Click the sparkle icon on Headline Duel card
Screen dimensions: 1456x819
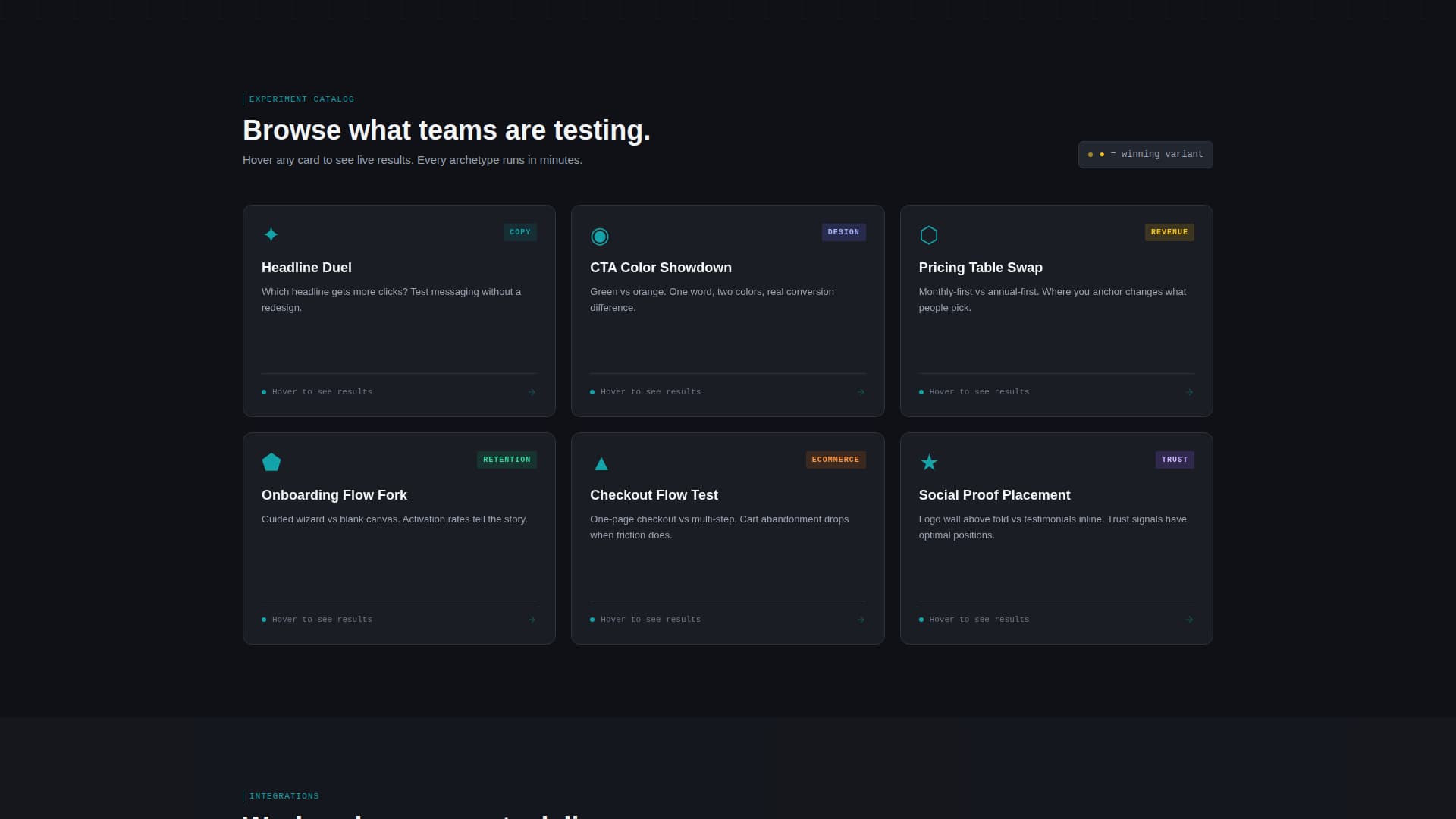(x=271, y=234)
